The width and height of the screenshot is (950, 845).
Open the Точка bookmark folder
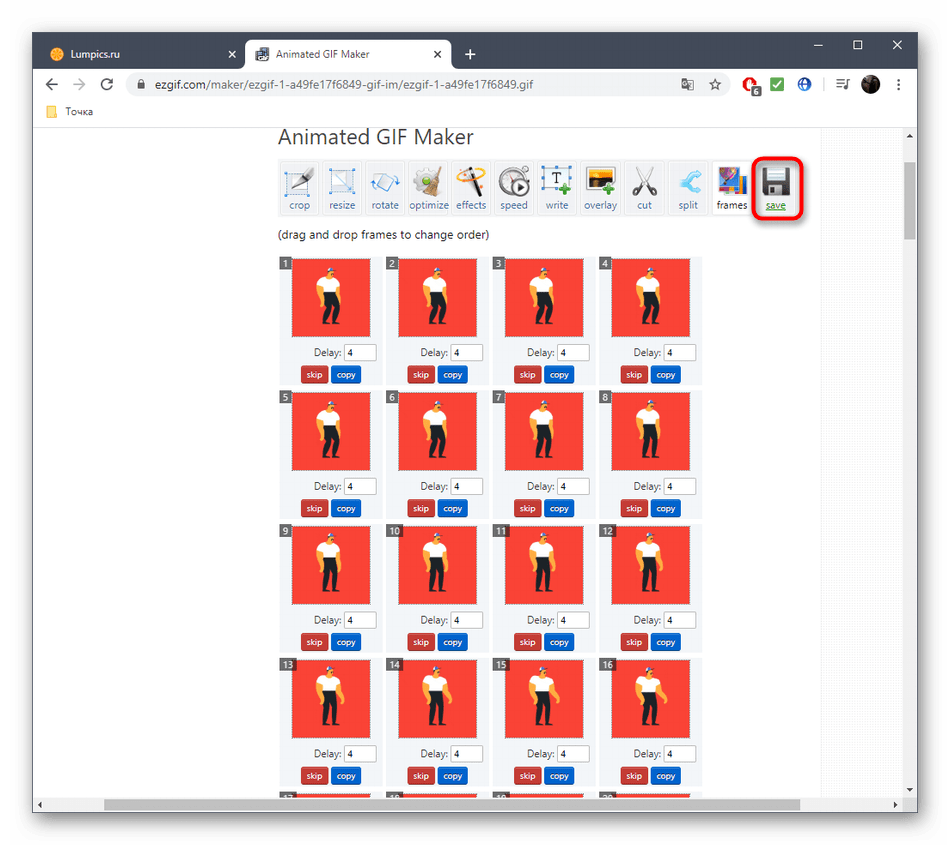tap(70, 111)
